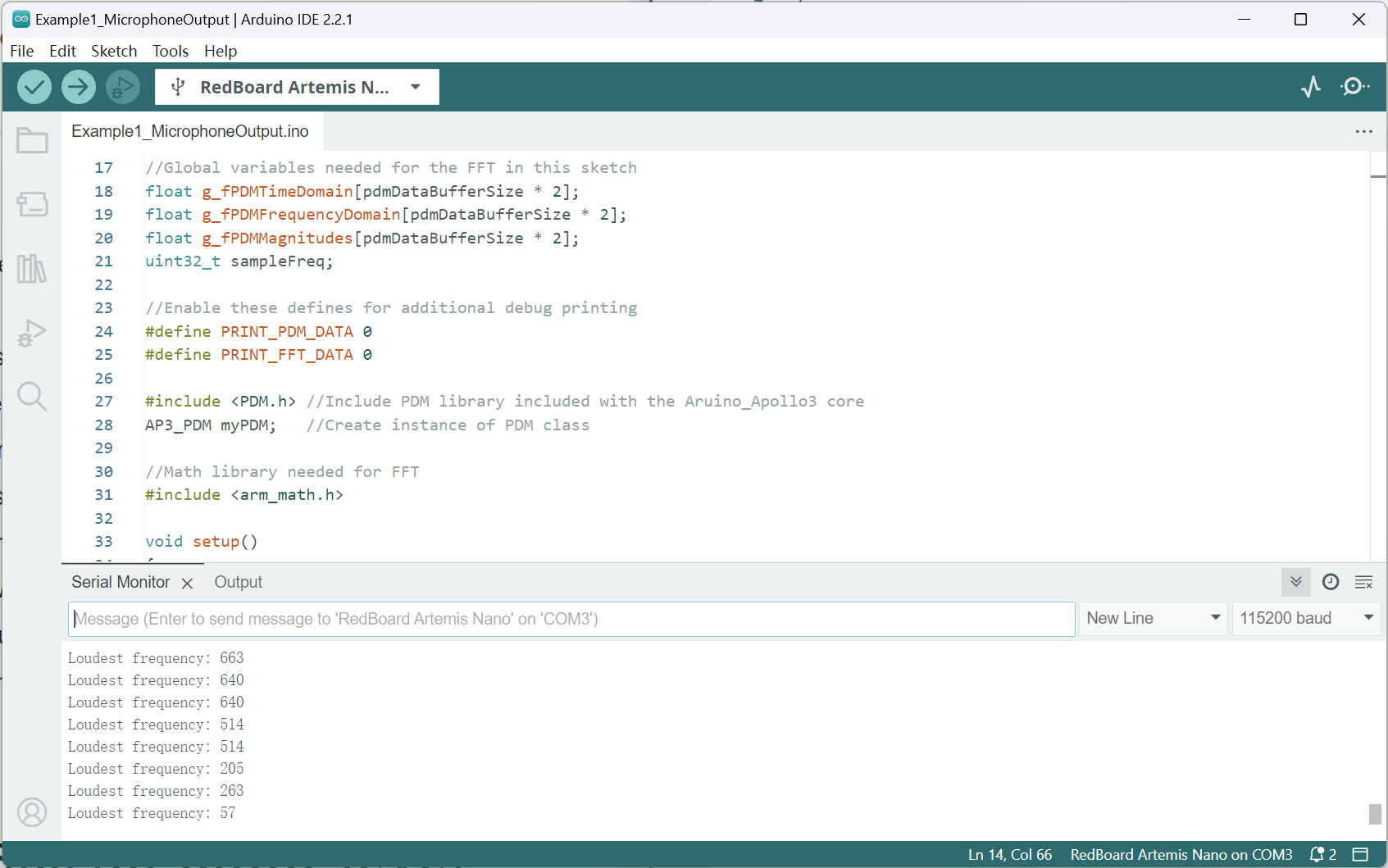This screenshot has width=1388, height=868.
Task: Toggle timestamp display clock icon
Action: (1331, 582)
